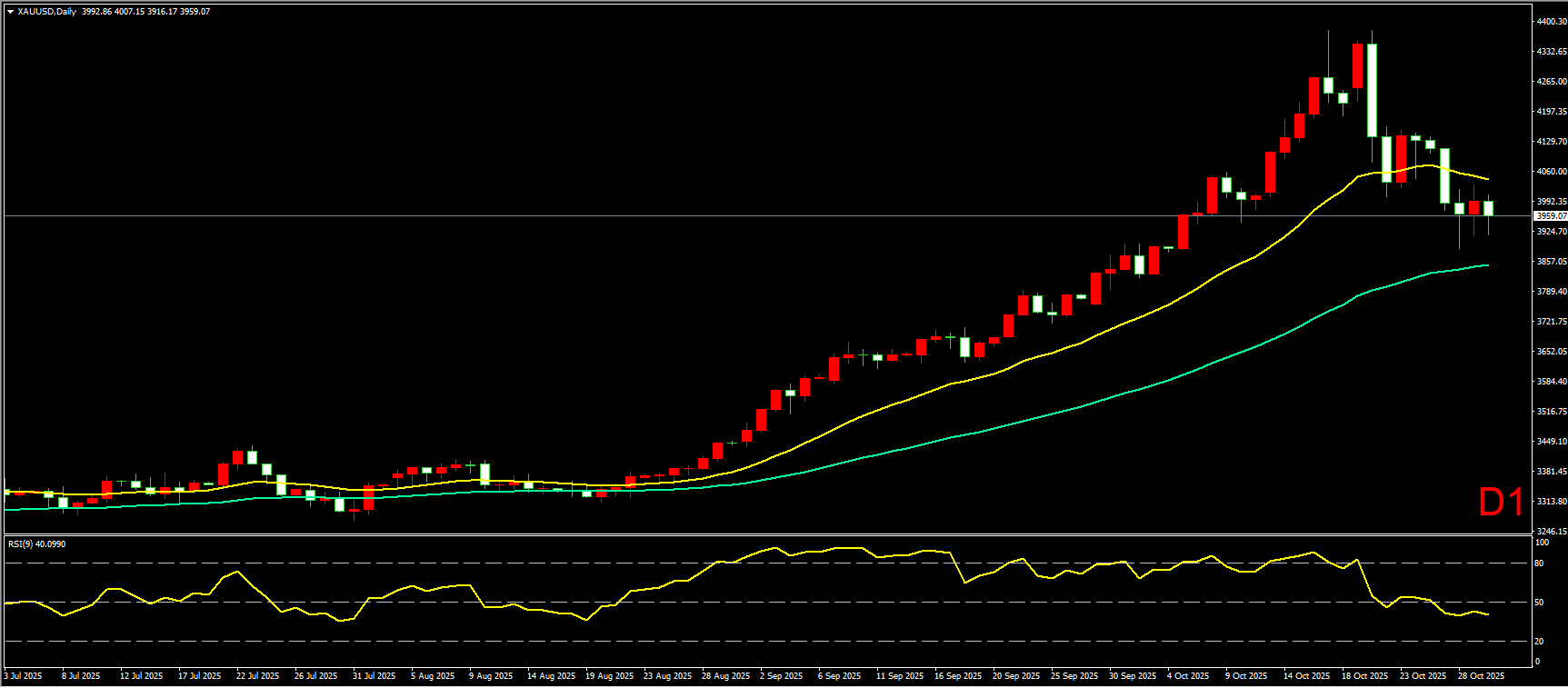Click the RSI 20 level label
Viewport: 1568px width, 688px height.
pos(1539,642)
